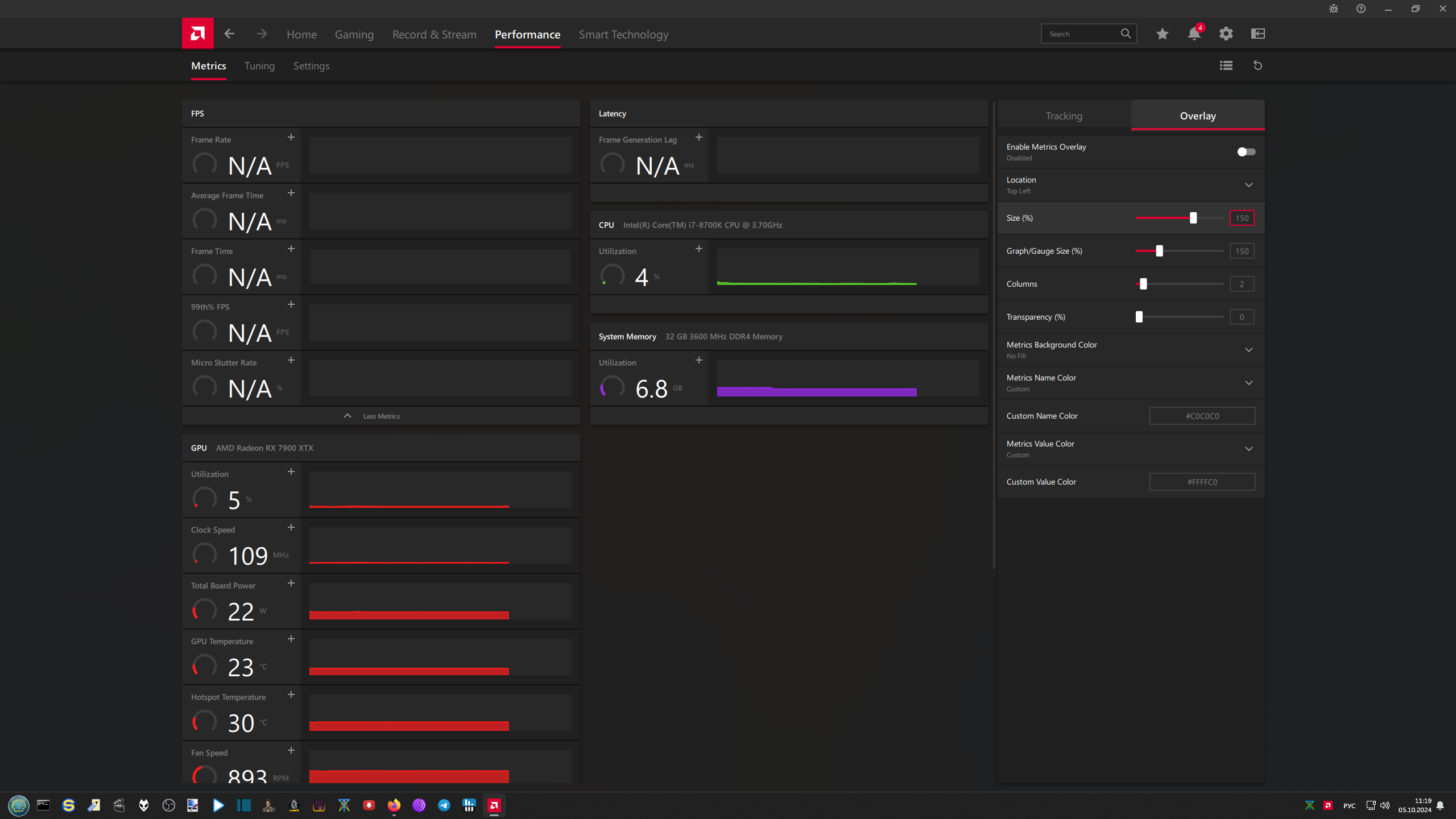Viewport: 1456px width, 819px height.
Task: Click the Transparency slider handle
Action: click(x=1139, y=317)
